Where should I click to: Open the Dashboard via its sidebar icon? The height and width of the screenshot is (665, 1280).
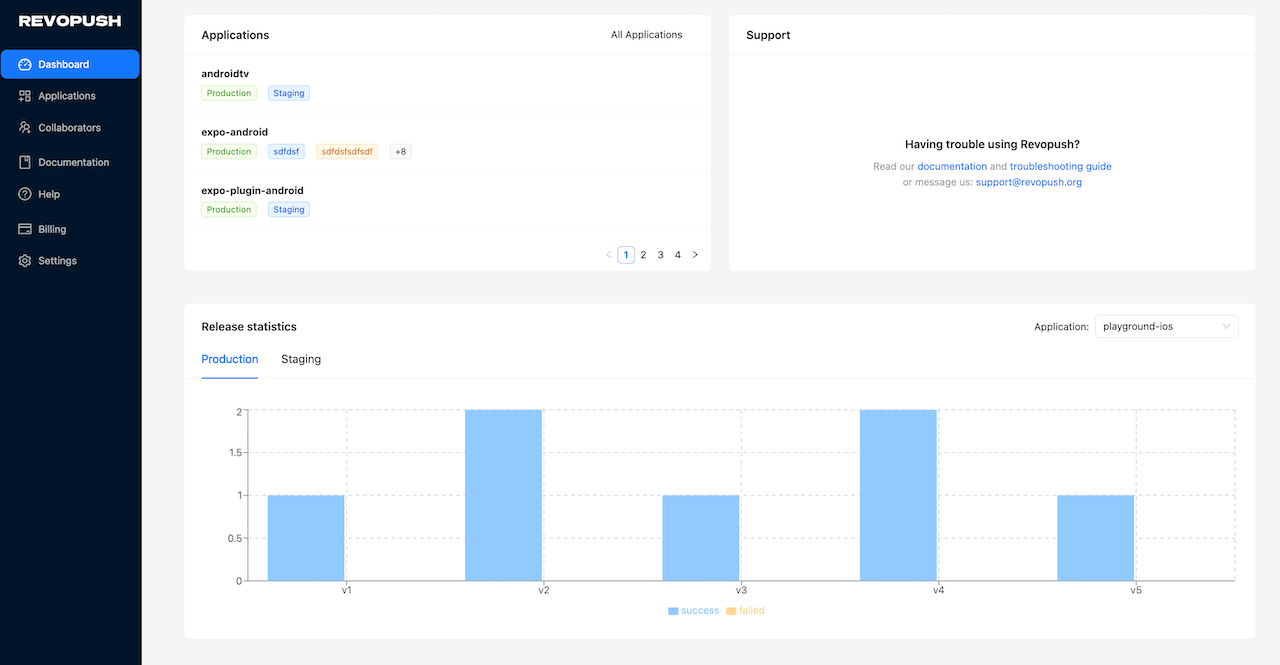(22, 63)
